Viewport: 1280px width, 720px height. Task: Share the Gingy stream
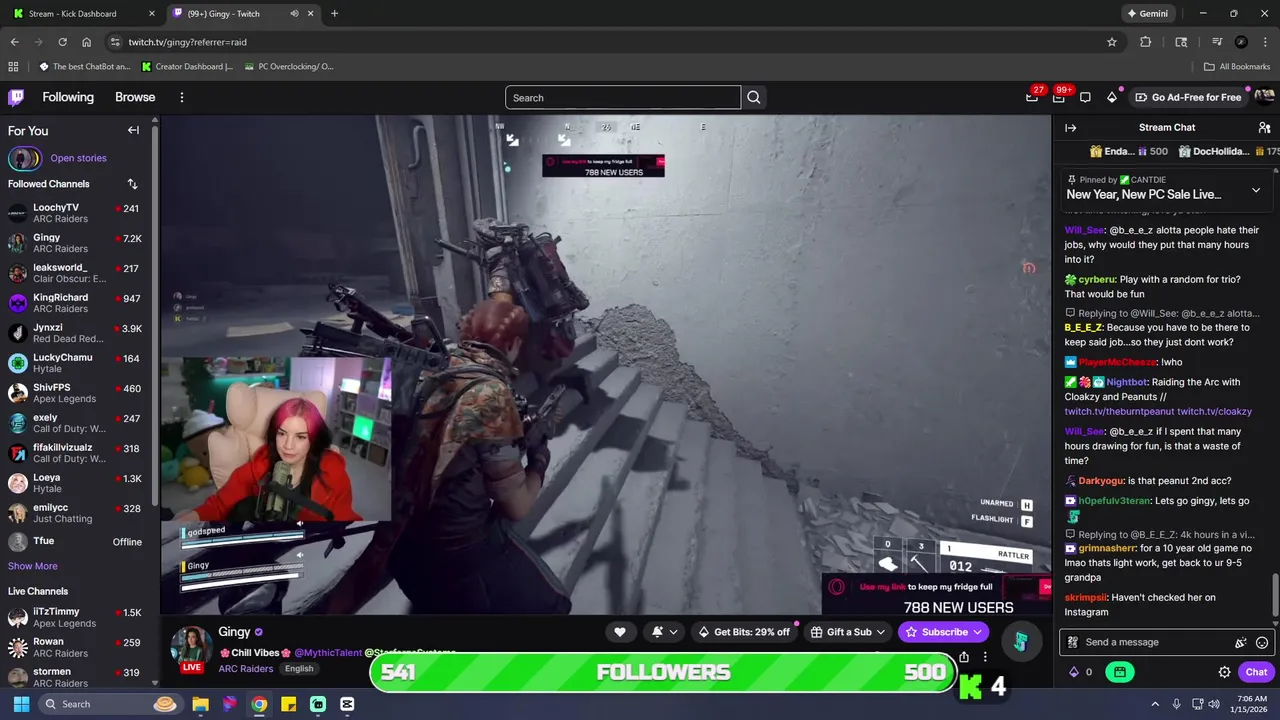(964, 657)
